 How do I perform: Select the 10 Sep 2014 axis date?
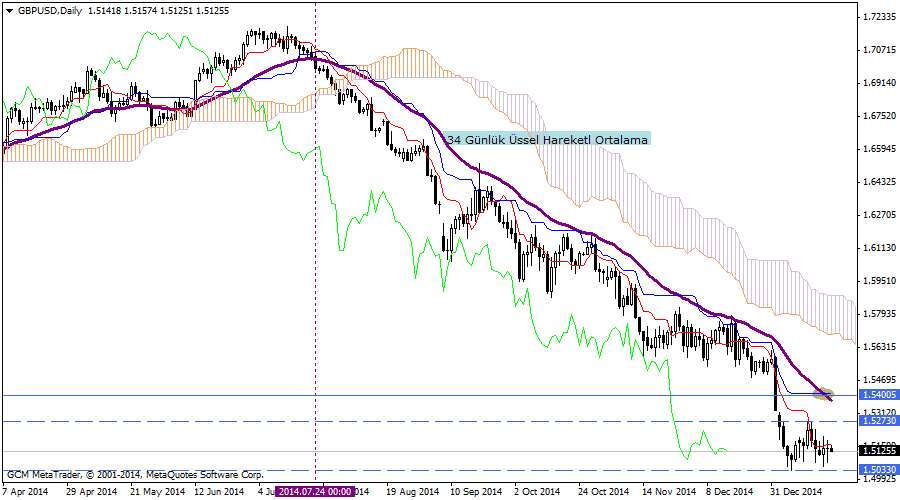tap(474, 492)
